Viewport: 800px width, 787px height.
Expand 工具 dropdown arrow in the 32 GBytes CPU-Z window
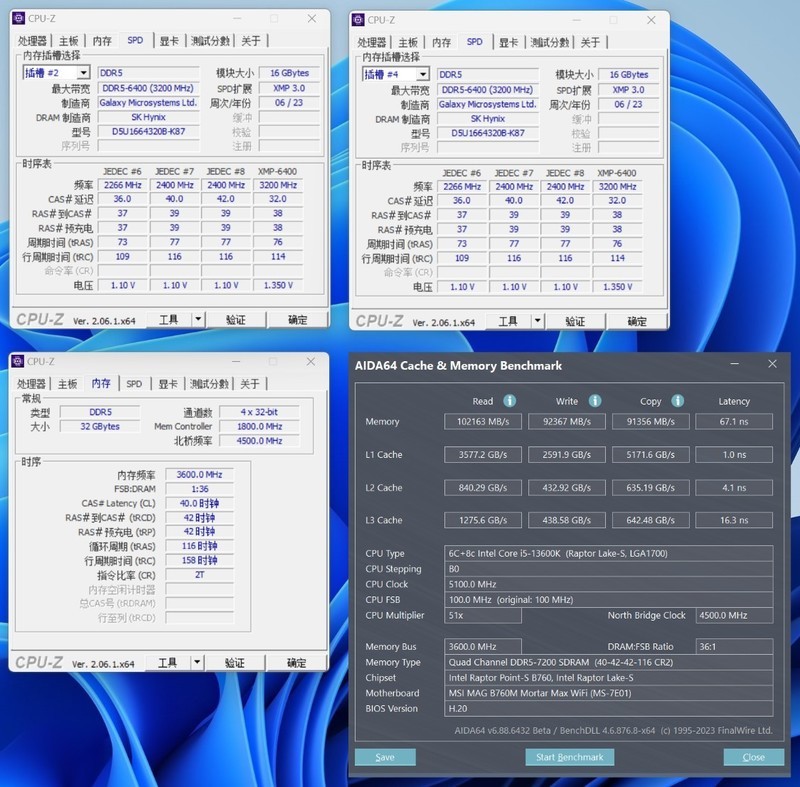[x=197, y=663]
